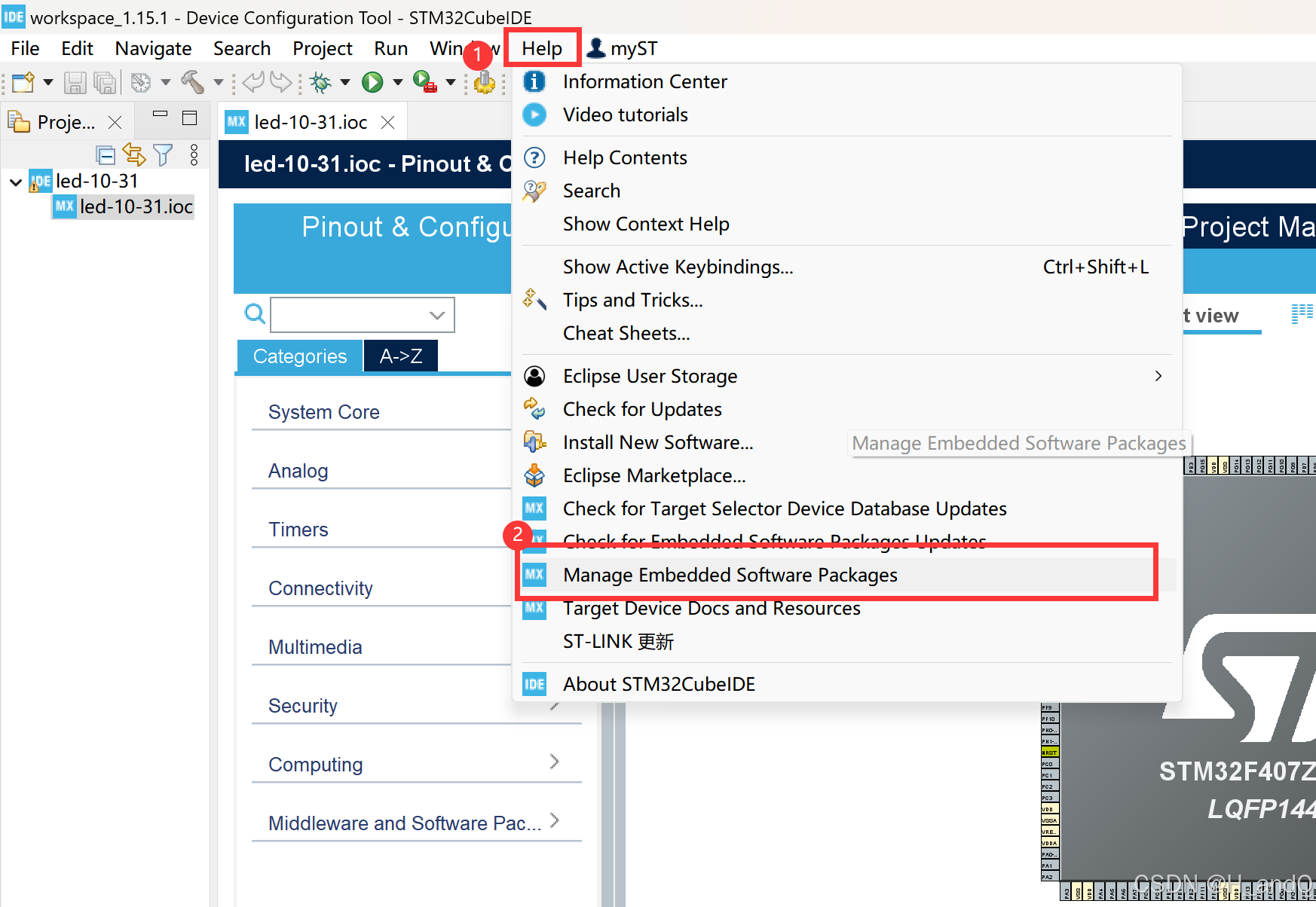The height and width of the screenshot is (907, 1316).
Task: Click the Help menu in menu bar
Action: pyautogui.click(x=542, y=48)
